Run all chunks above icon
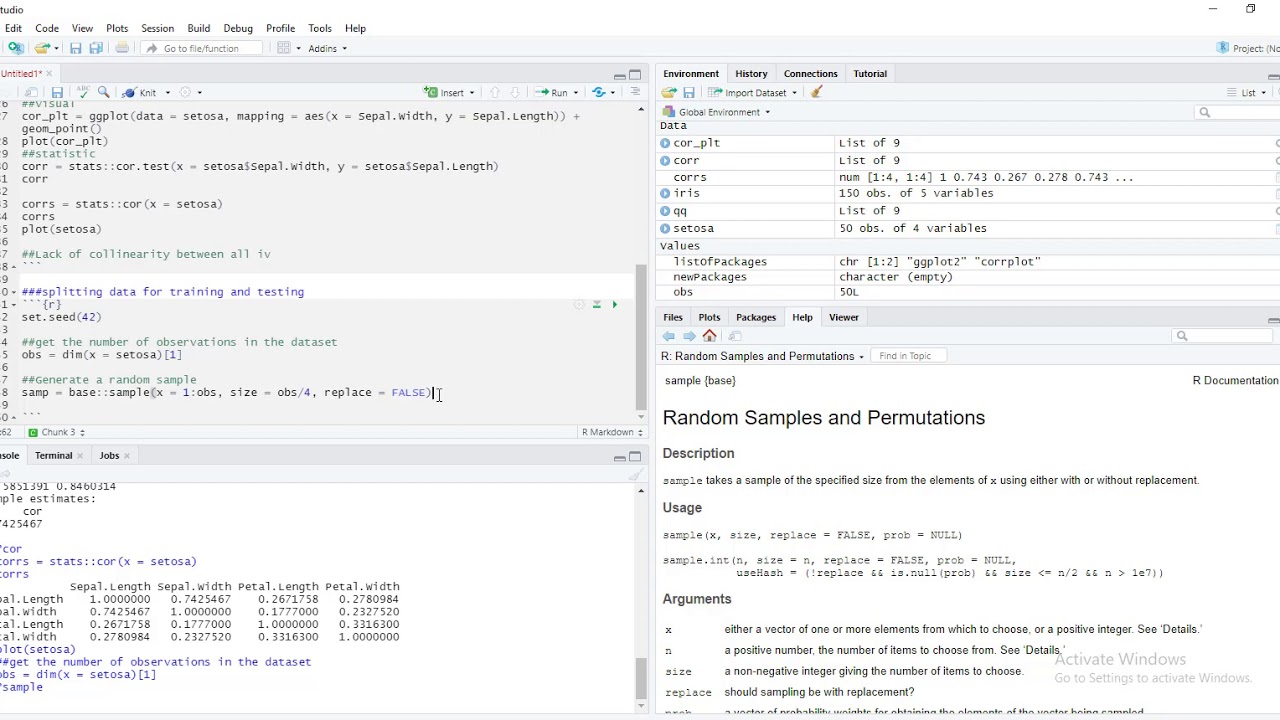This screenshot has width=1280, height=720. (x=597, y=304)
